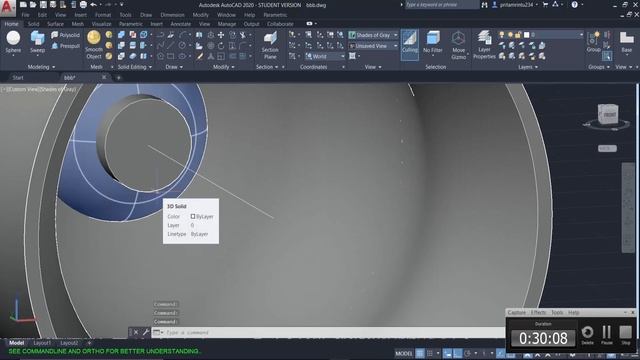Open the recorder Effects menu
The width and height of the screenshot is (640, 360).
[x=538, y=312]
